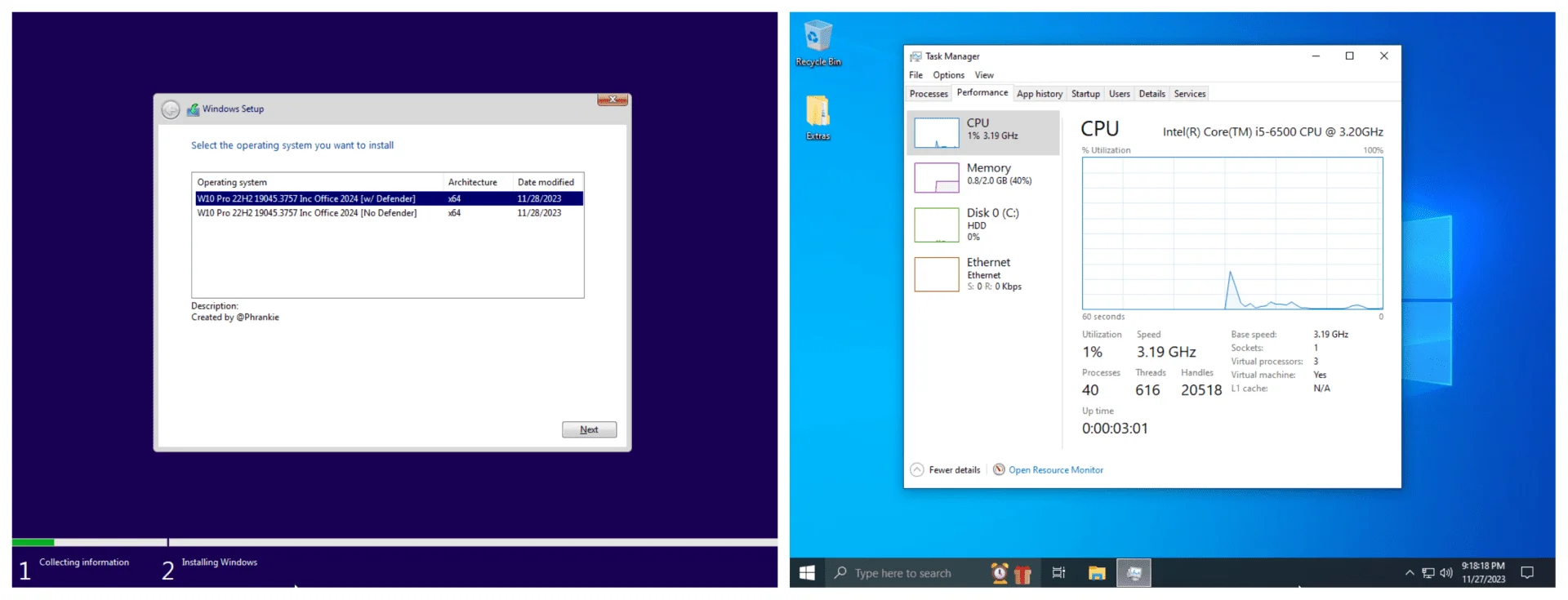1568x600 pixels.
Task: Open the Recycle Bin desktop icon
Action: [817, 44]
